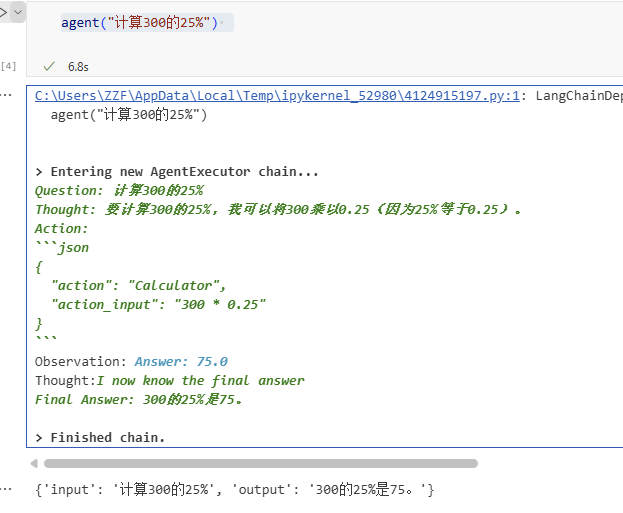Screen dimensions: 623x513
Task: Click the echoed 'agent("计算300的25%")' warning line
Action: [129, 115]
